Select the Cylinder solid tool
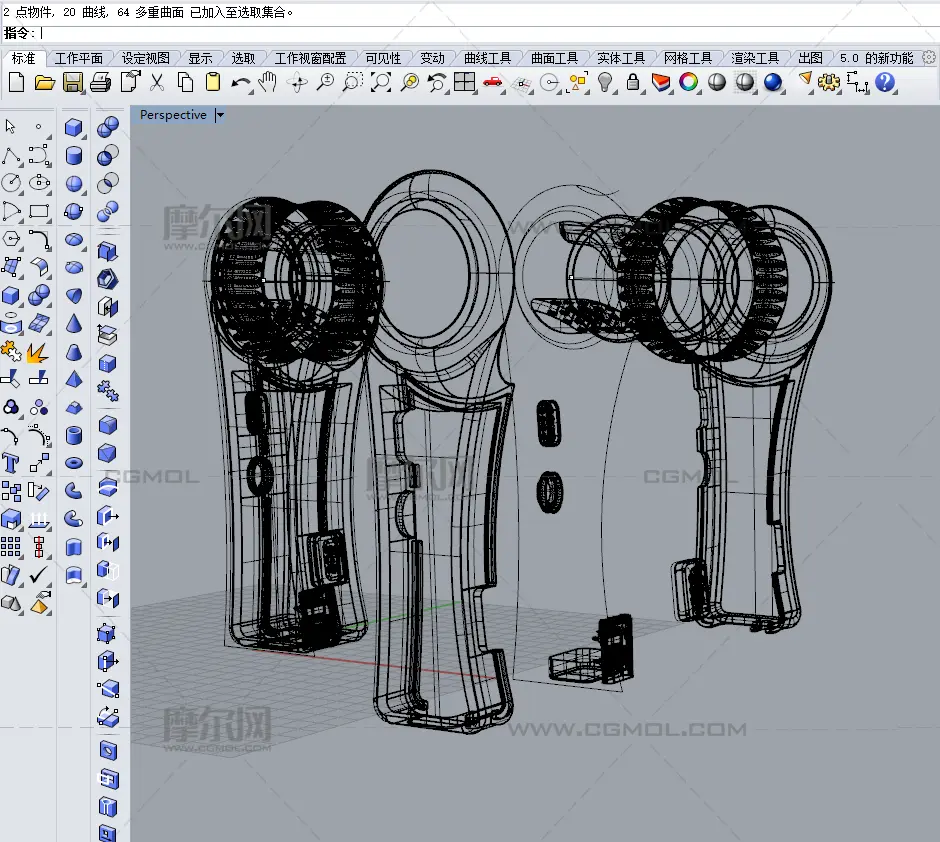Image resolution: width=940 pixels, height=842 pixels. 74,155
